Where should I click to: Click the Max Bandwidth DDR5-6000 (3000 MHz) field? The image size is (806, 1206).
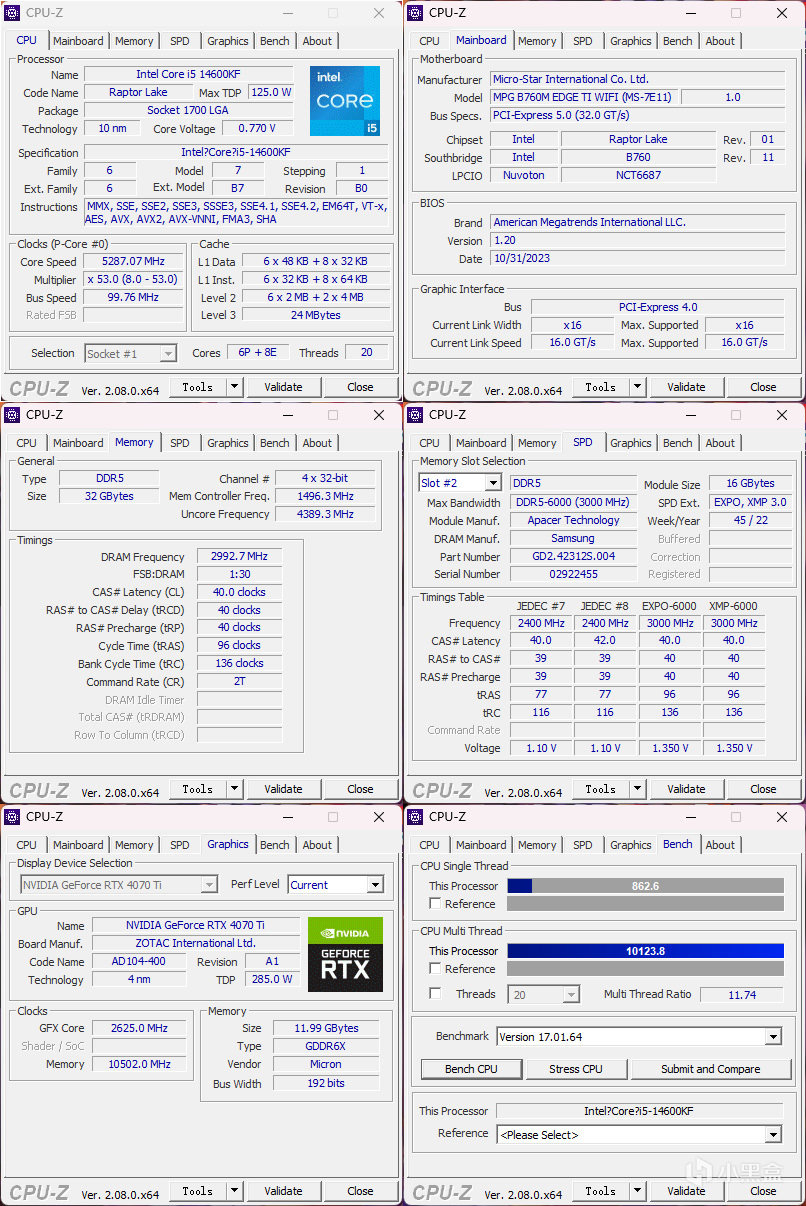573,502
